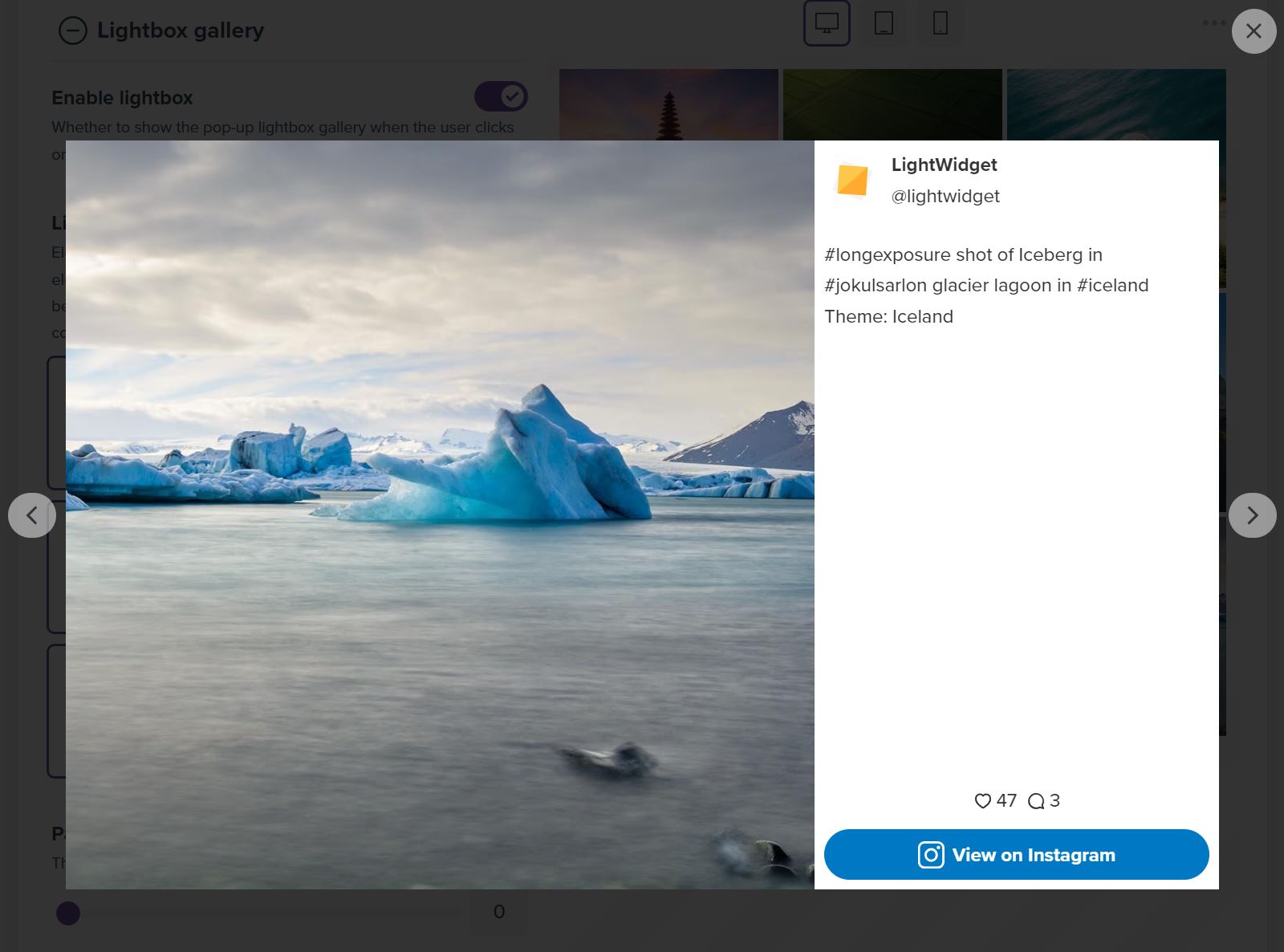Switch to the mobile phone preview icon
The image size is (1284, 952).
click(940, 23)
